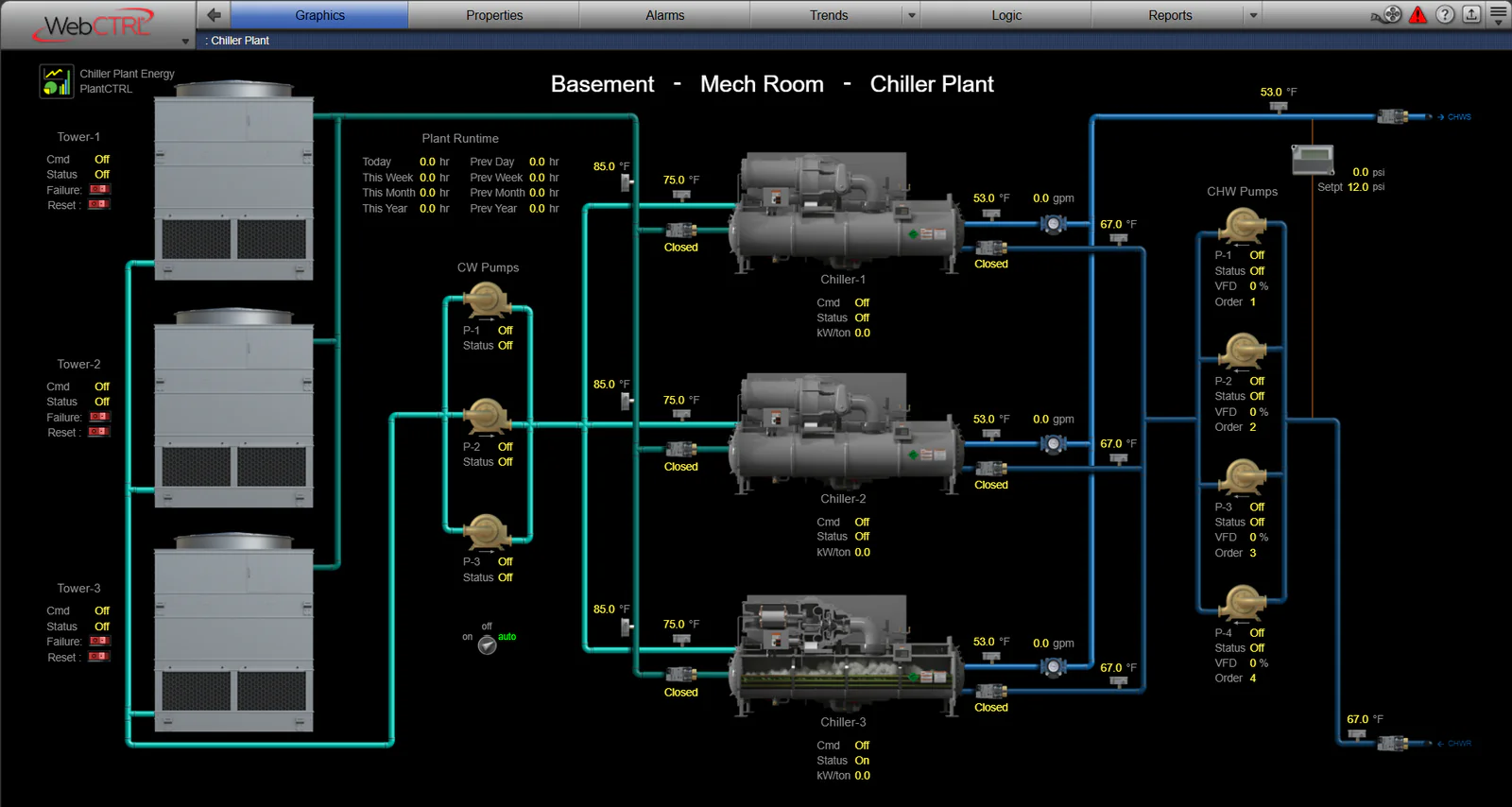Open the Reports tab dropdown arrow
This screenshot has height=807, width=1512.
tap(1254, 15)
